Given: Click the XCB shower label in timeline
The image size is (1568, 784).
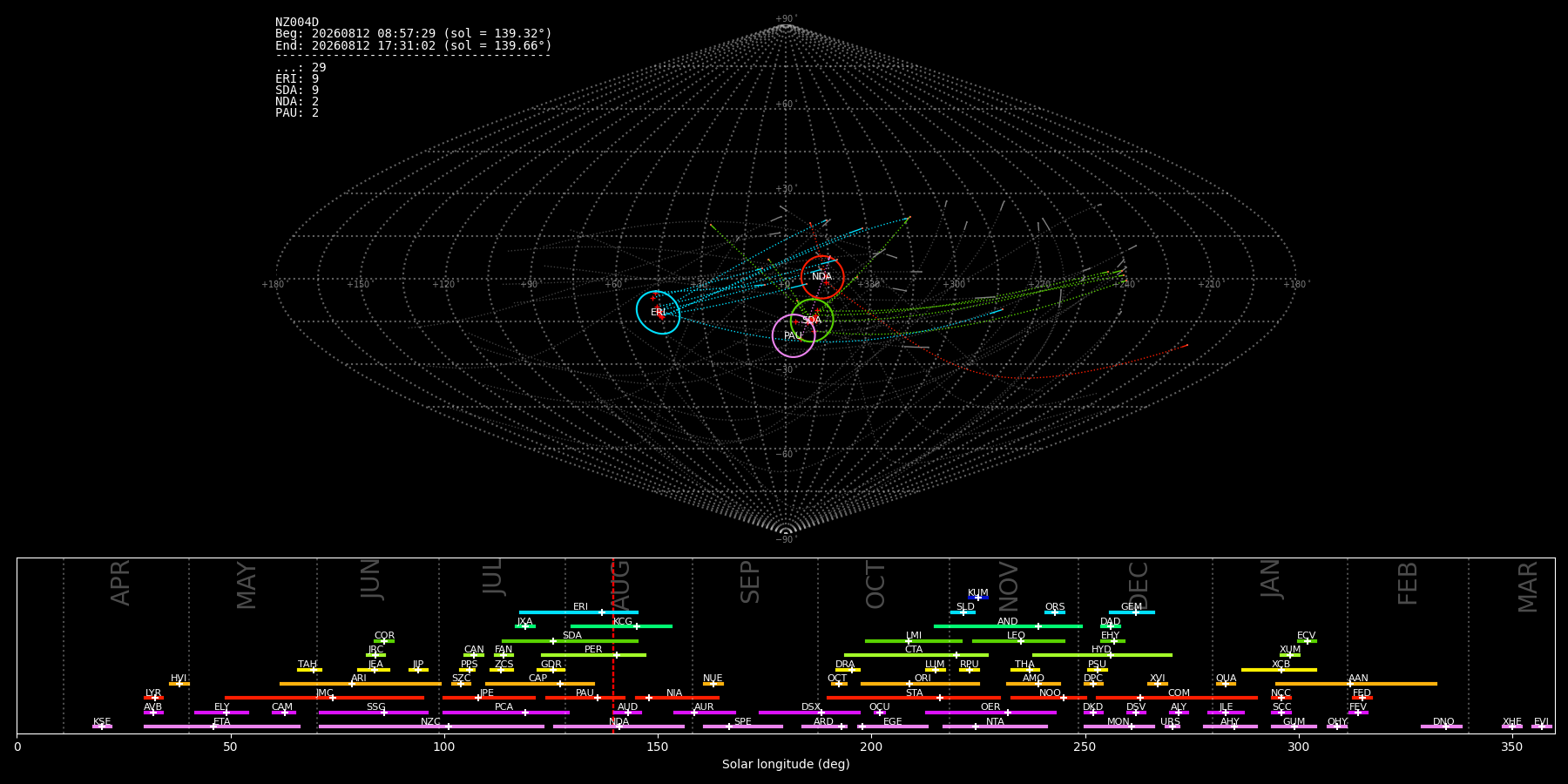Looking at the screenshot, I should tap(1281, 665).
